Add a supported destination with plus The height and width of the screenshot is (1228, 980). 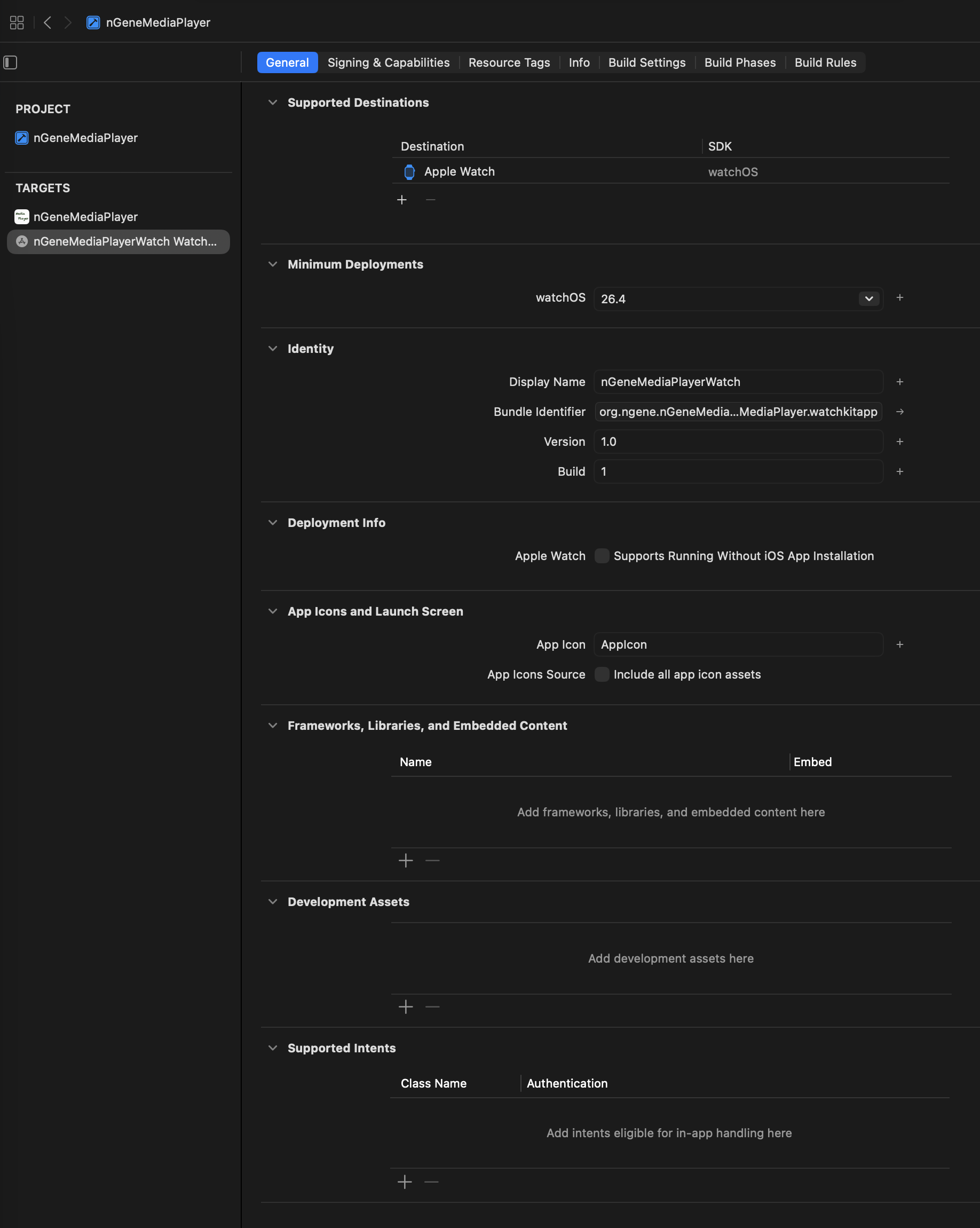click(402, 200)
